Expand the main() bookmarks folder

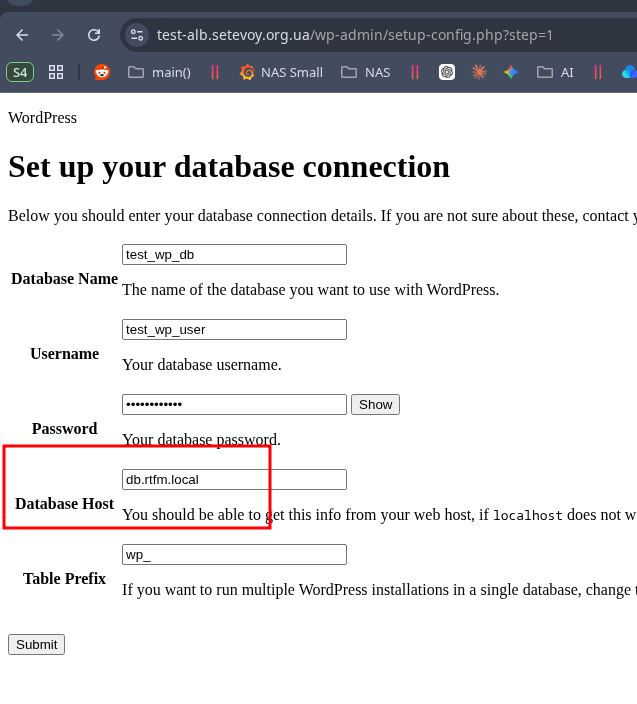[x=159, y=72]
